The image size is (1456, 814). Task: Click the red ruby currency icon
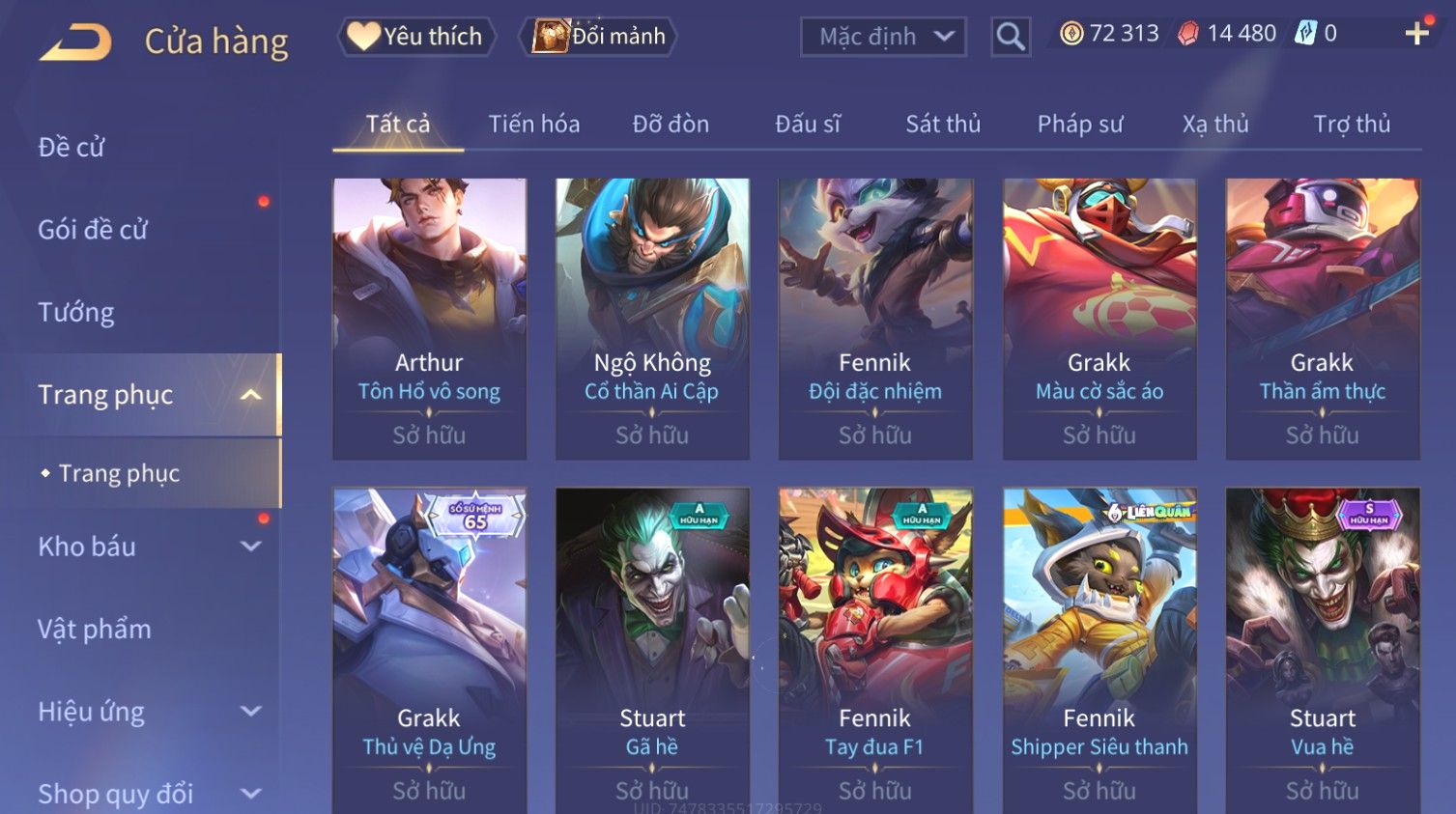tap(1188, 34)
